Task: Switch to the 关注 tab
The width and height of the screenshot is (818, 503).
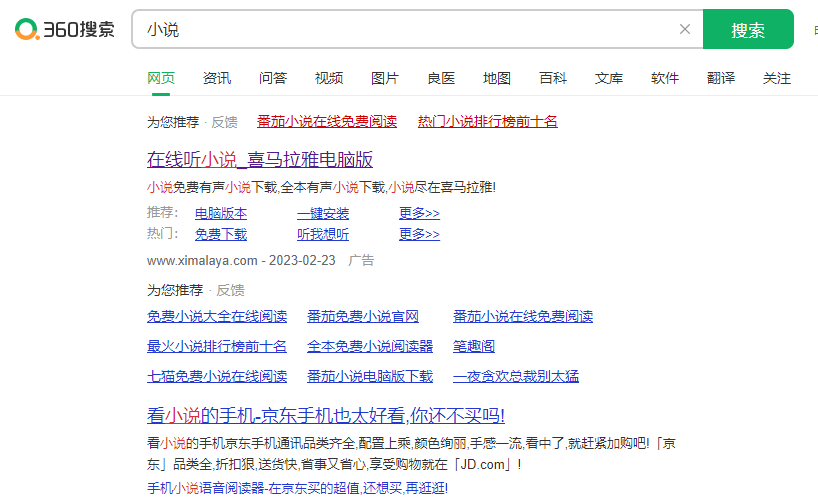Action: (x=777, y=78)
